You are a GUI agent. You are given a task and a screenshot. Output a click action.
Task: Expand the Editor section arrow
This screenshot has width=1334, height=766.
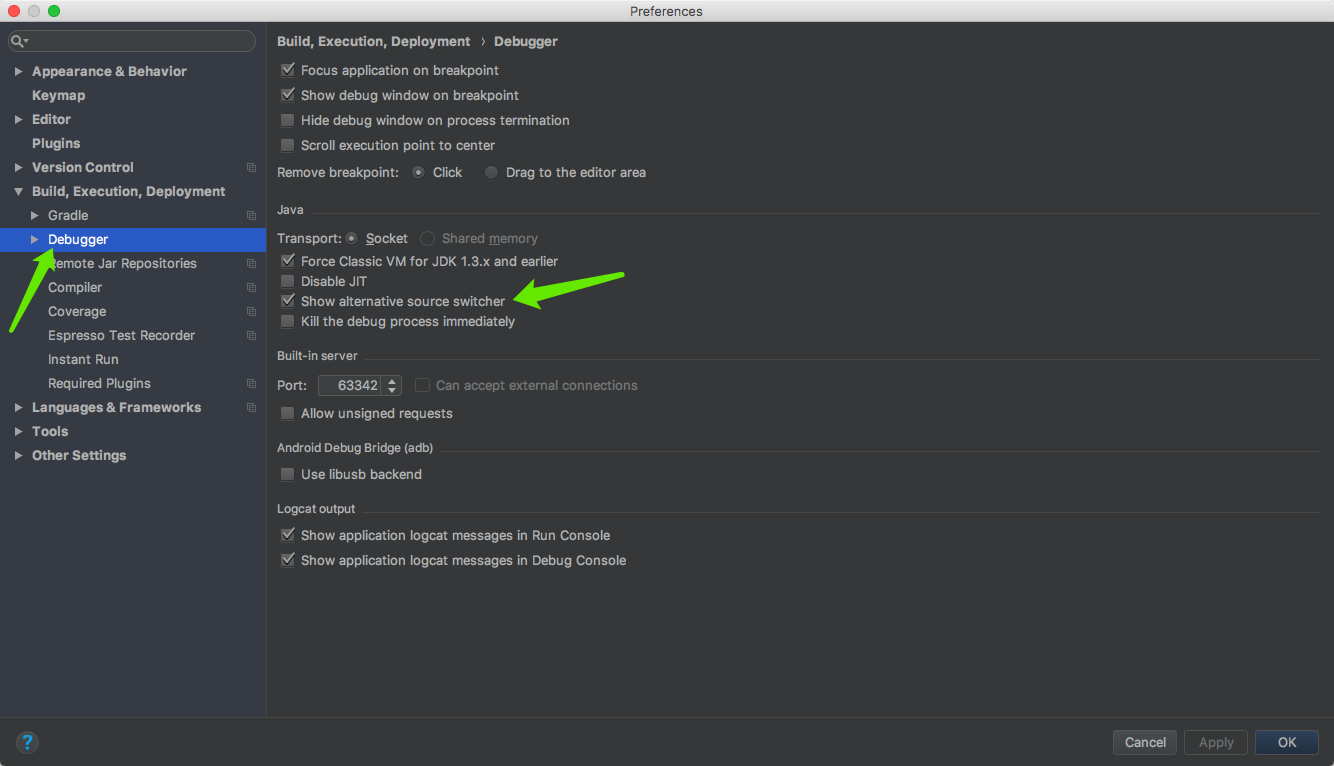coord(18,119)
